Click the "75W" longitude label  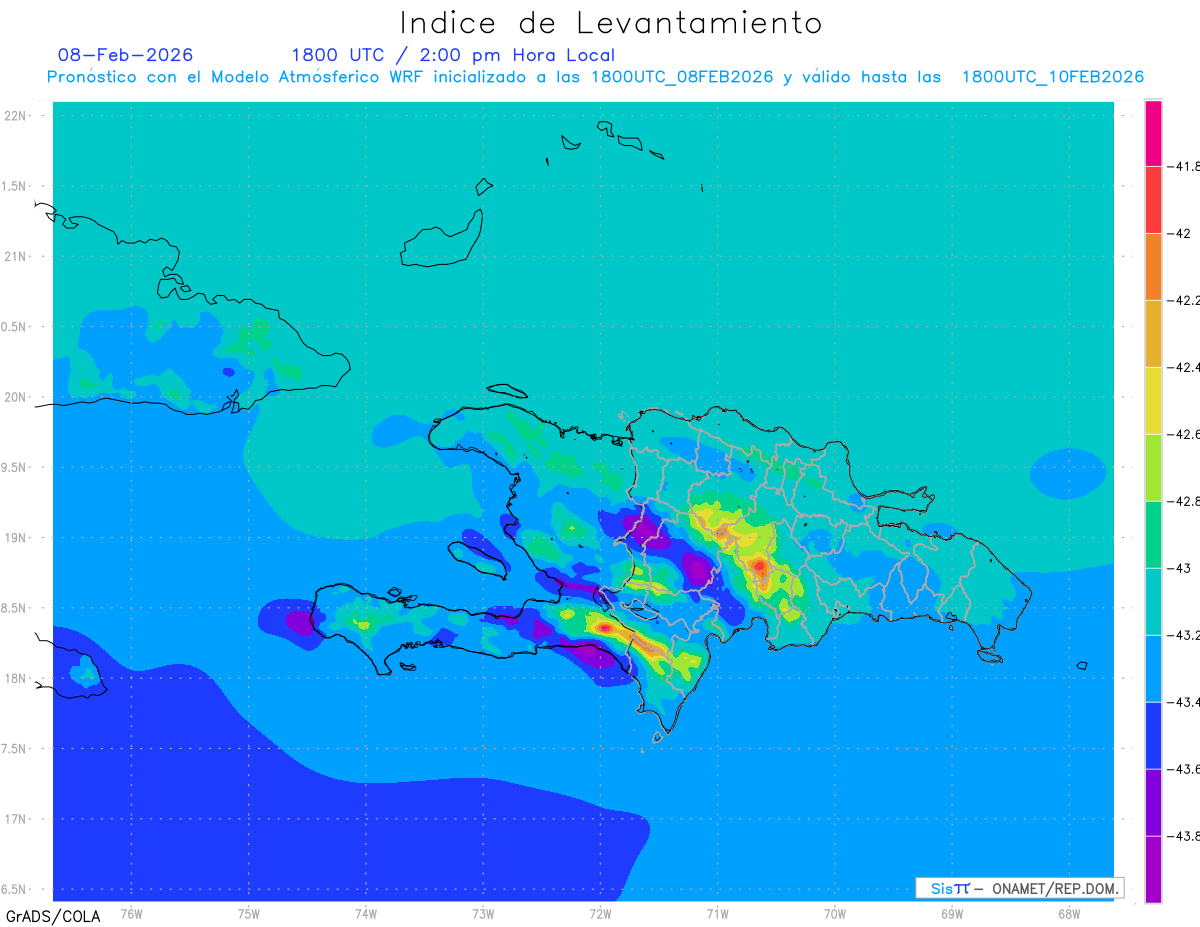pos(249,913)
